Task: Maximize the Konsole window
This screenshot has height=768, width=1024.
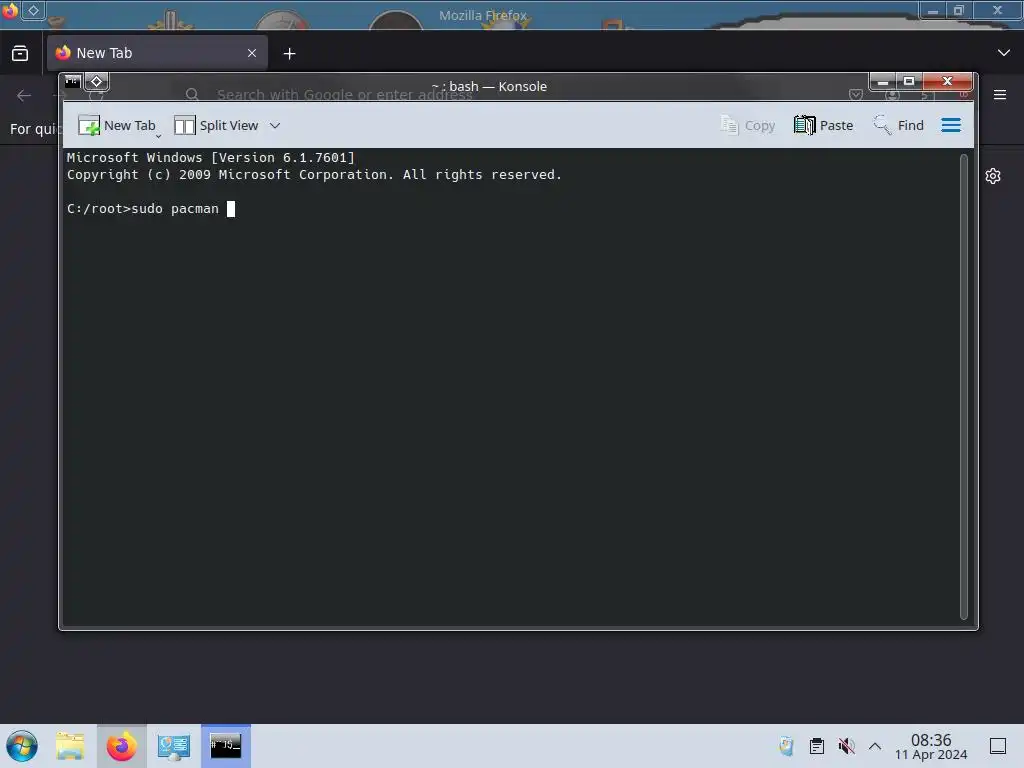Action: (909, 82)
